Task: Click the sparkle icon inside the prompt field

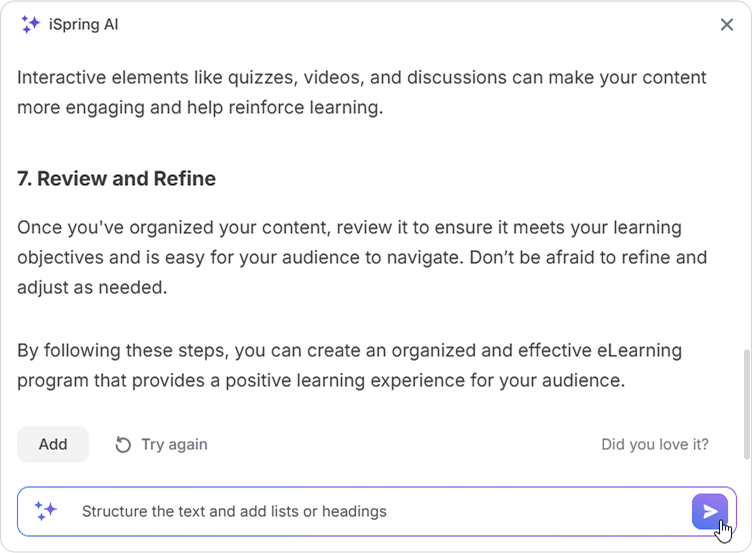Action: click(46, 511)
